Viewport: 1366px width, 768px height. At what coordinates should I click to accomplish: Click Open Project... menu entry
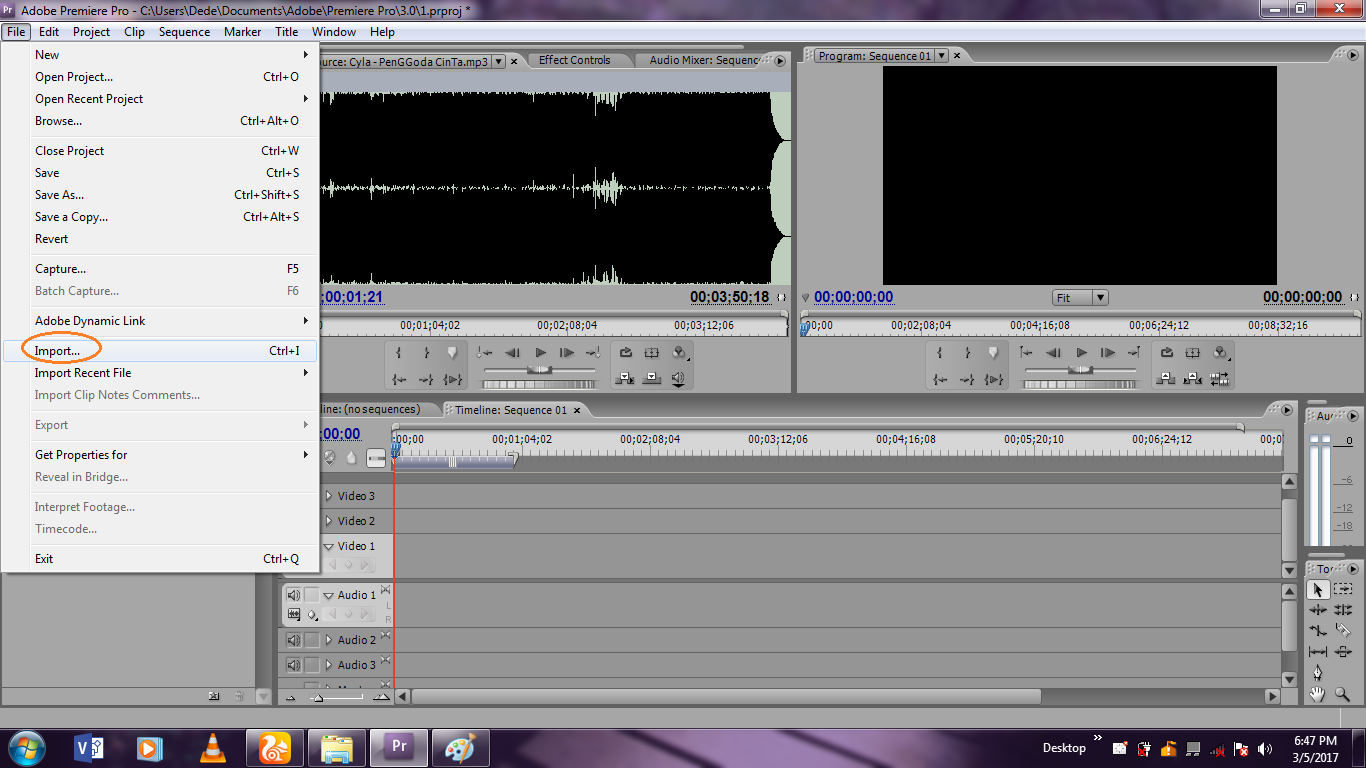pyautogui.click(x=160, y=77)
